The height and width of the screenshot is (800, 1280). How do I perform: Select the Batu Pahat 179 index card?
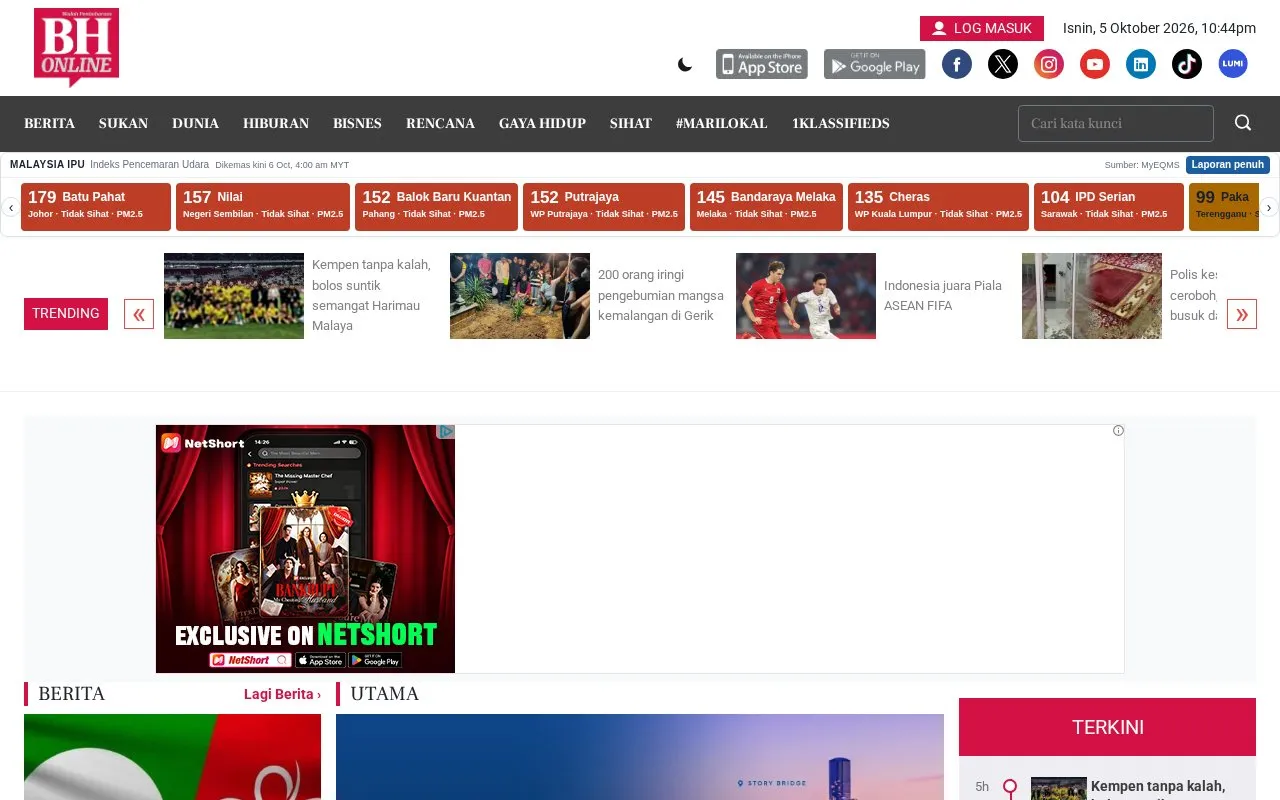pos(96,207)
